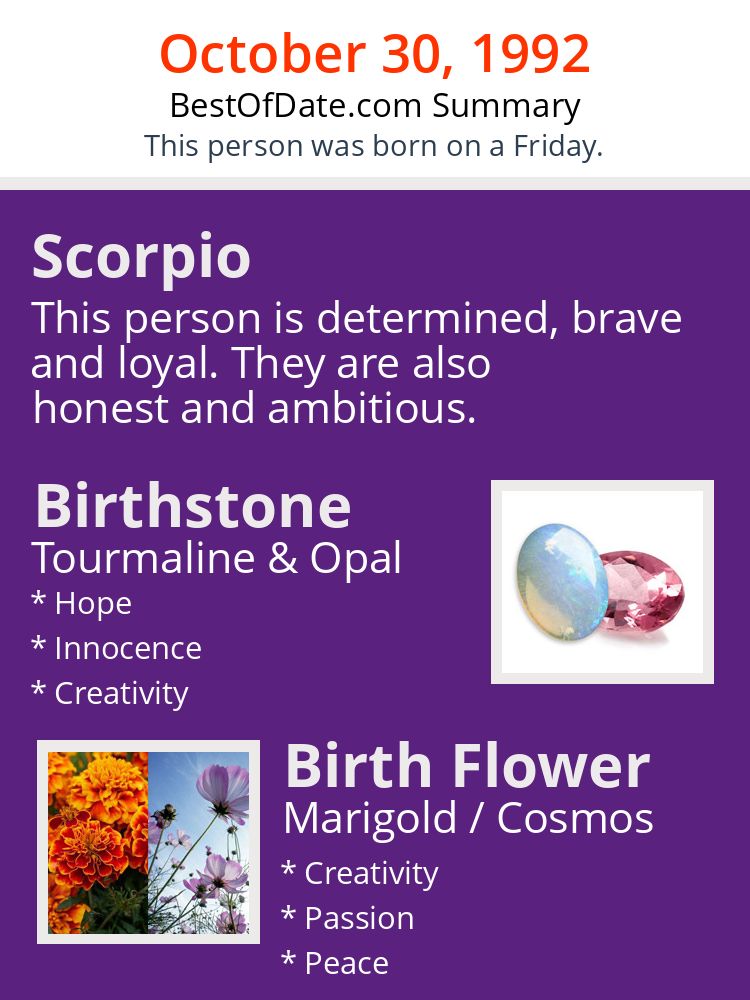Click the orange marigold flowers
The width and height of the screenshot is (750, 1000).
point(97,842)
